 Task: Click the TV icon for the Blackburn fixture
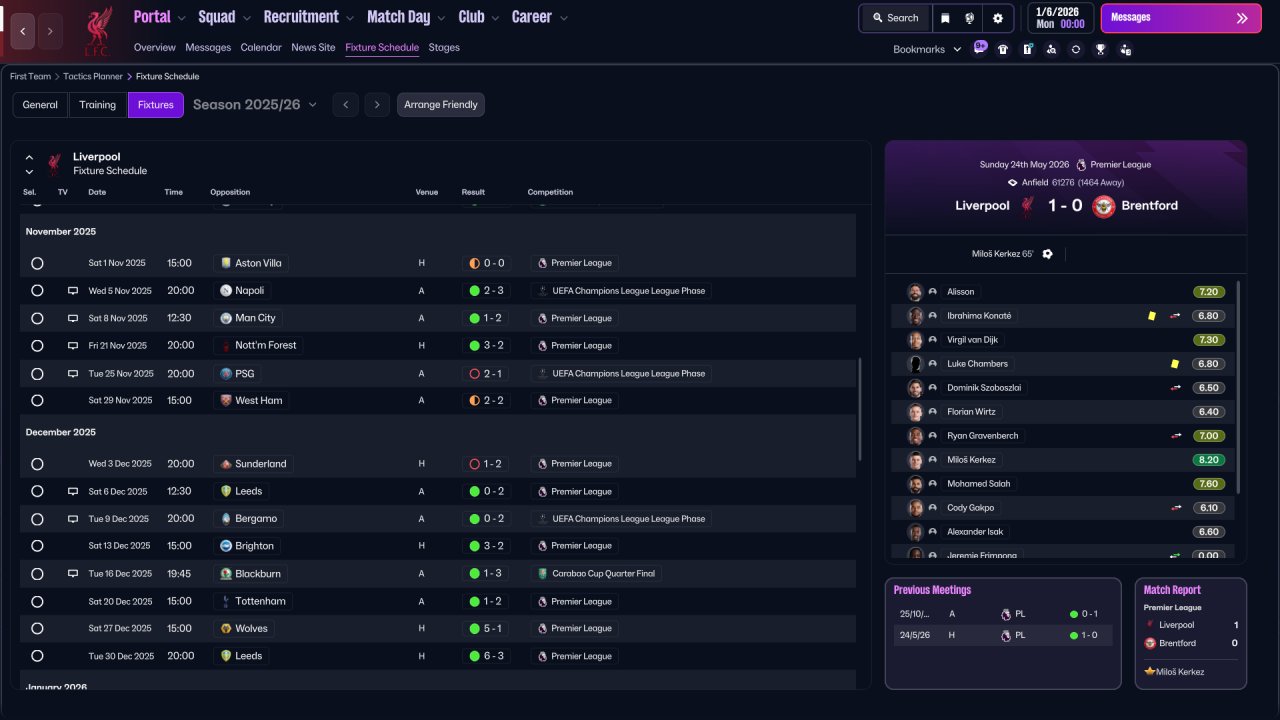(x=72, y=574)
